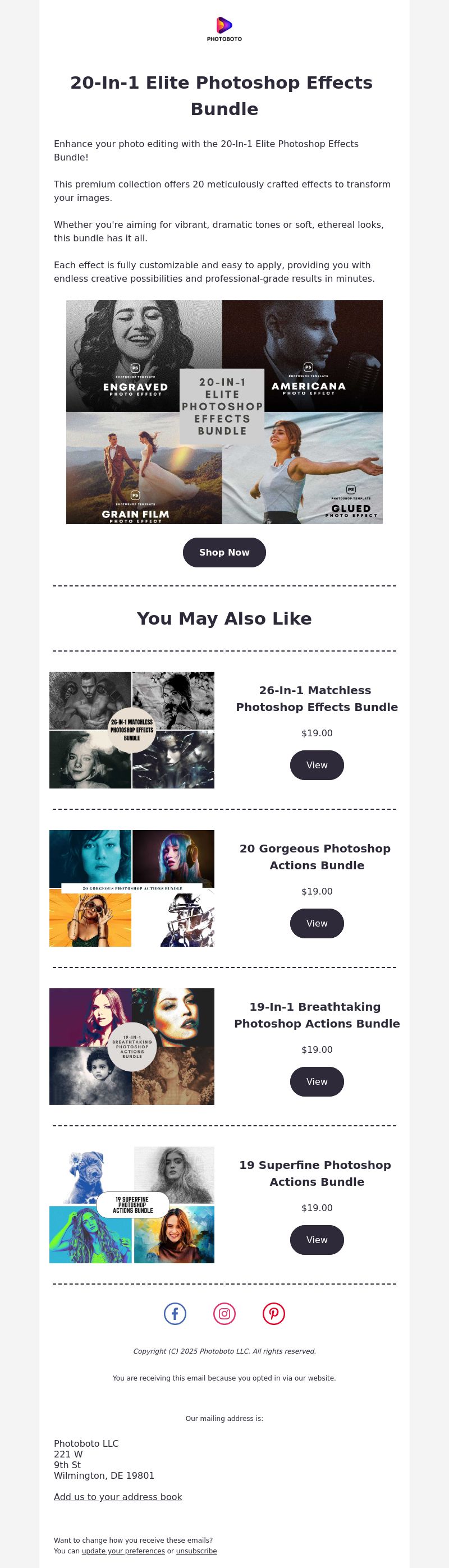Open the 19 Superfine bundle thumbnail
The image size is (449, 1568).
point(132,1204)
